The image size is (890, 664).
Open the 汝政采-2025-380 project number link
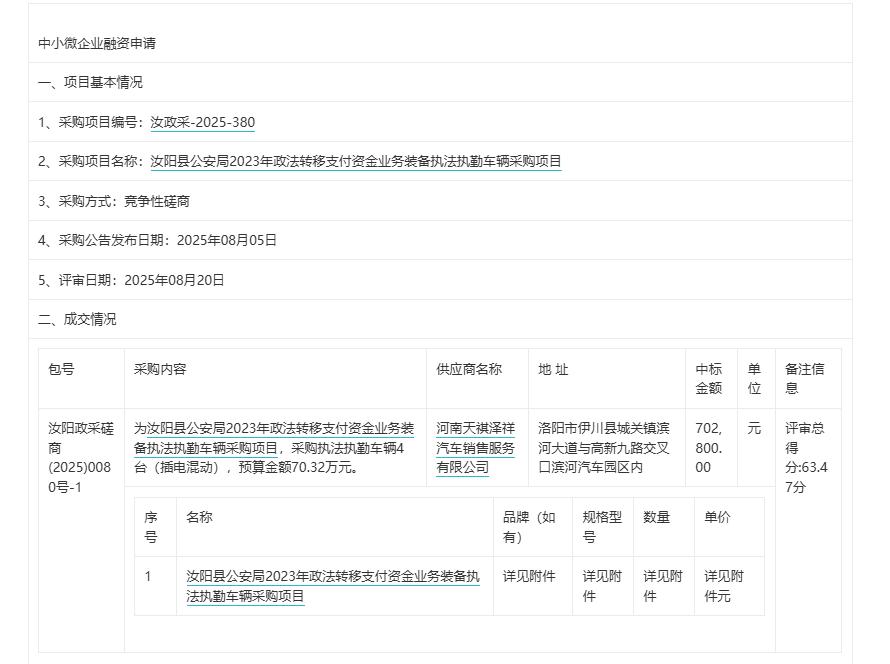203,122
